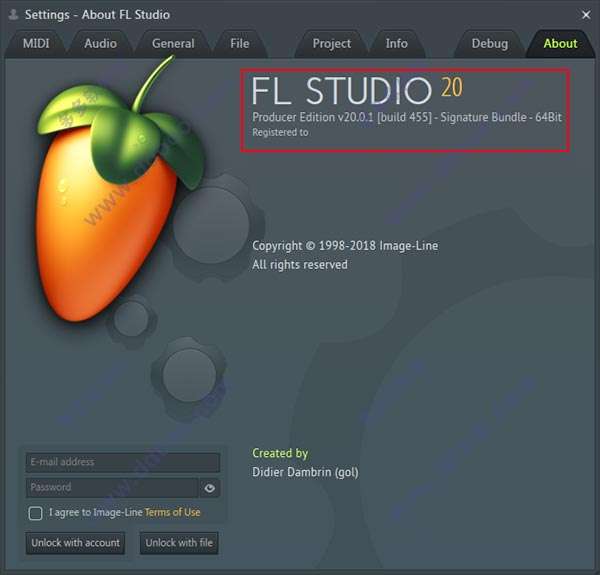
Task: Switch to the Audio tab
Action: tap(100, 44)
